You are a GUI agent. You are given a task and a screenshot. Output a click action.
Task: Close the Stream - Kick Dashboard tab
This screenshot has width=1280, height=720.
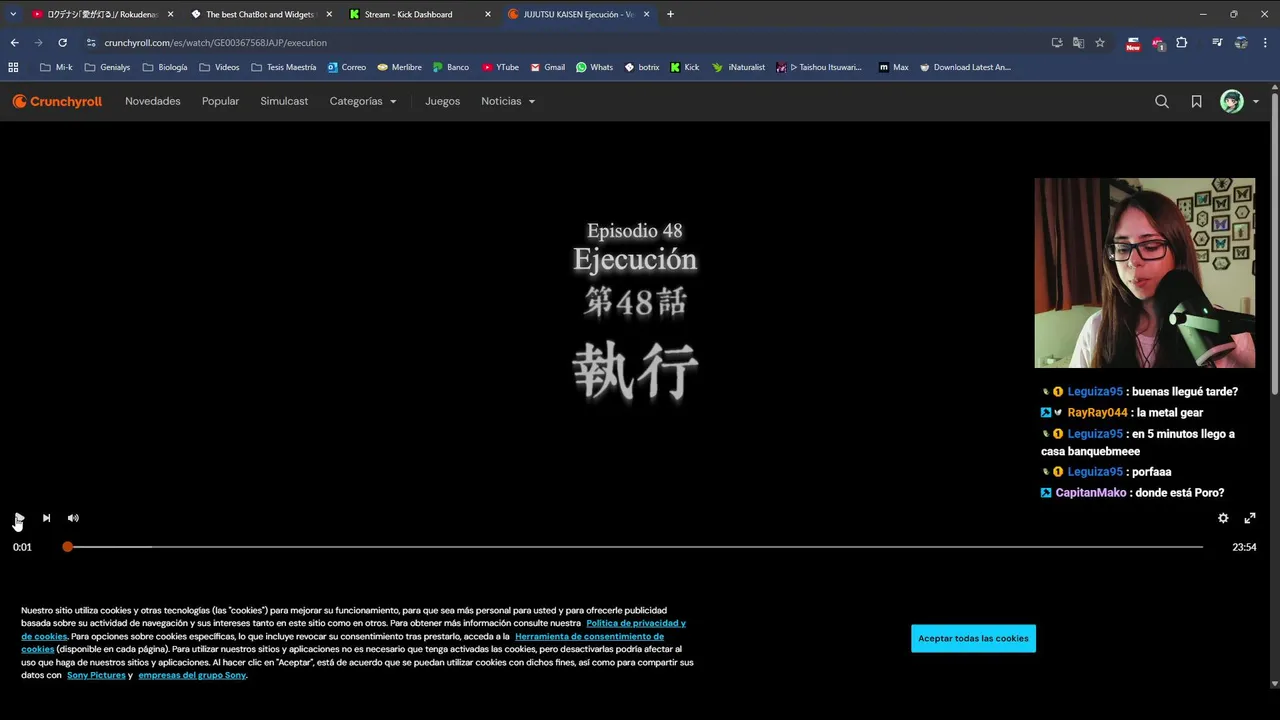tap(488, 14)
